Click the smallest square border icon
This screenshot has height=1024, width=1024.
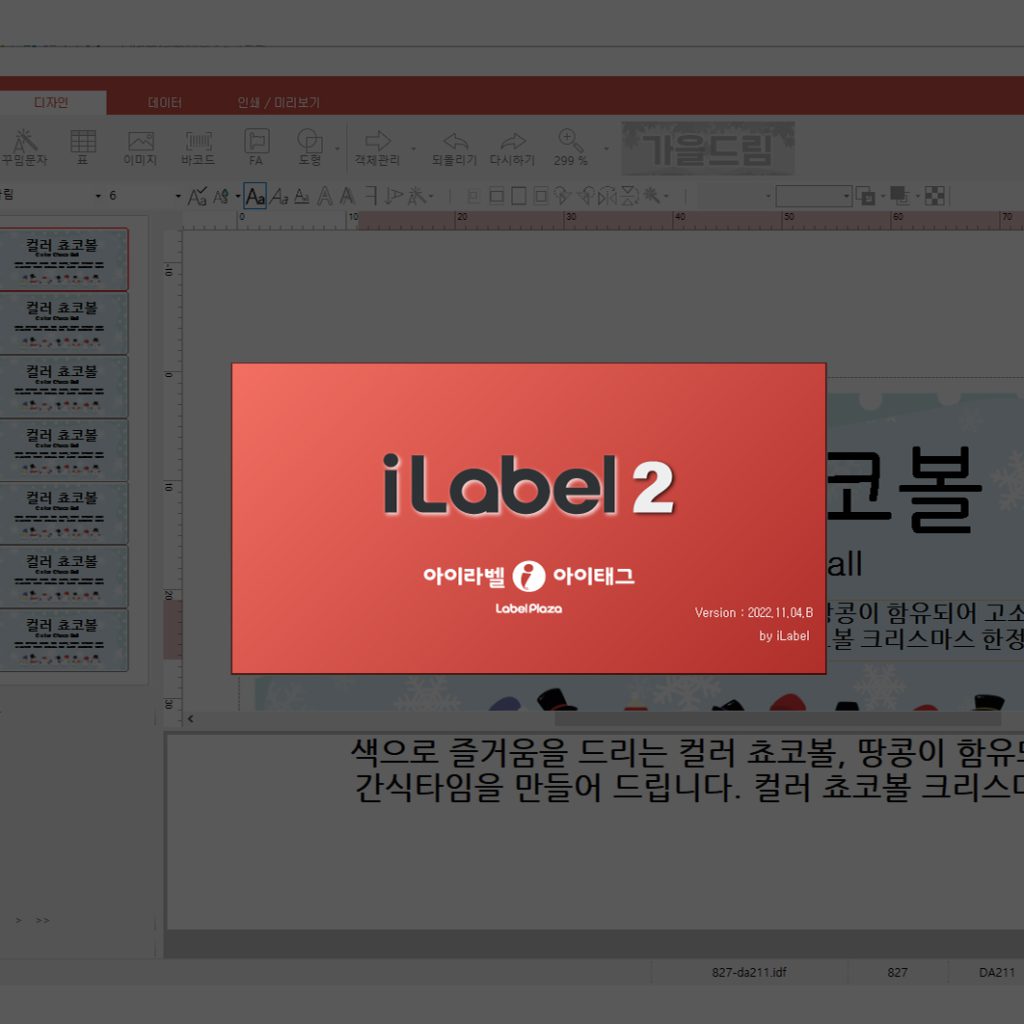(x=474, y=196)
